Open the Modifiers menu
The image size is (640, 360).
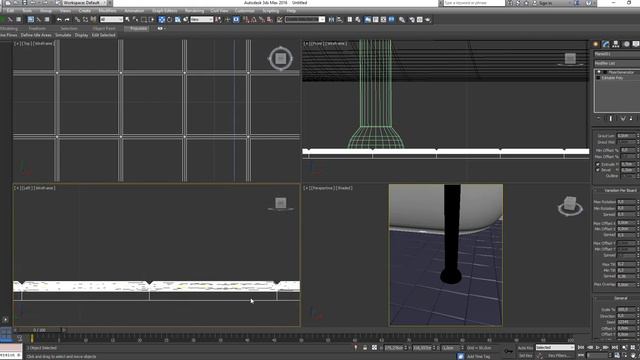[107, 11]
